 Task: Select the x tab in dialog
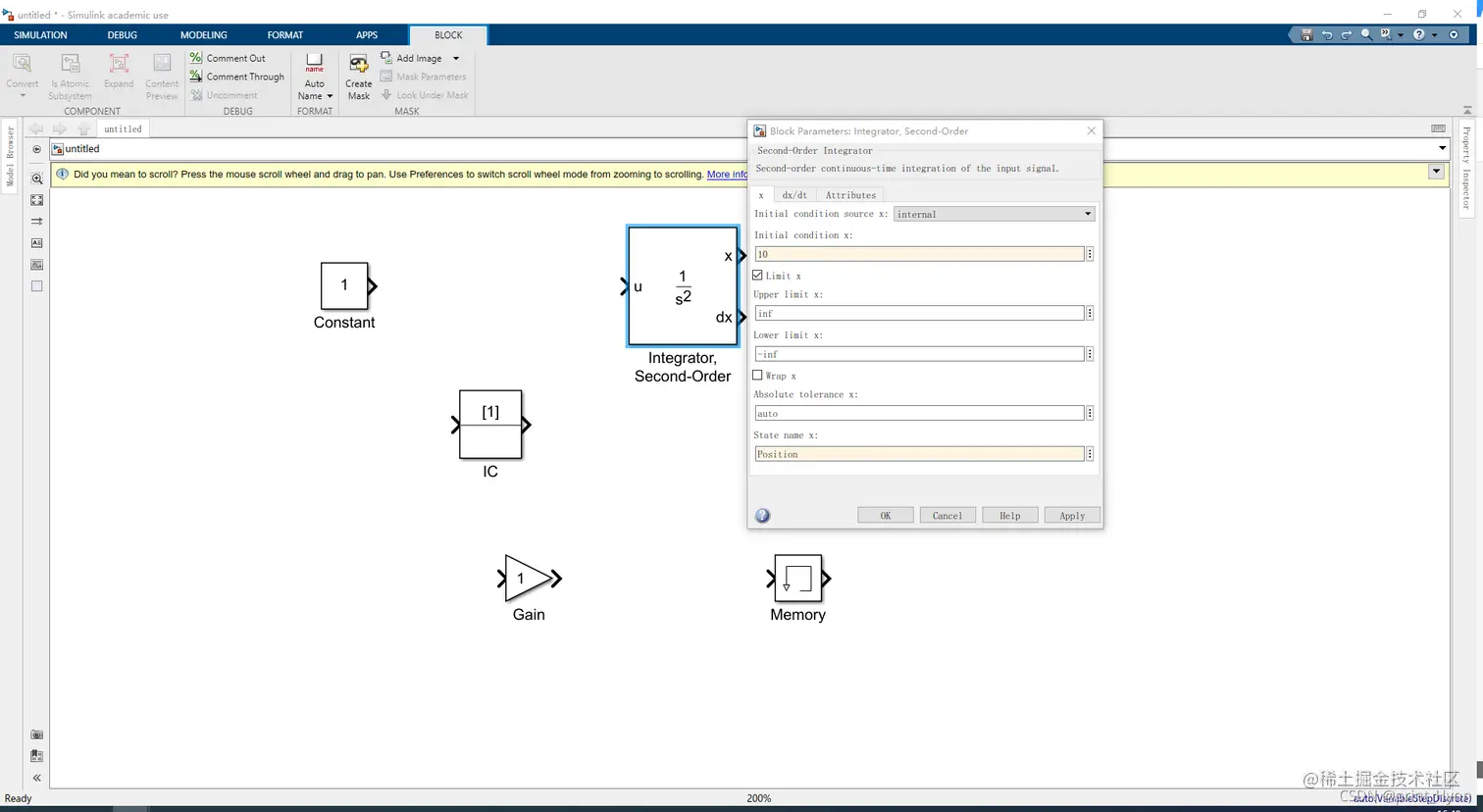(761, 195)
